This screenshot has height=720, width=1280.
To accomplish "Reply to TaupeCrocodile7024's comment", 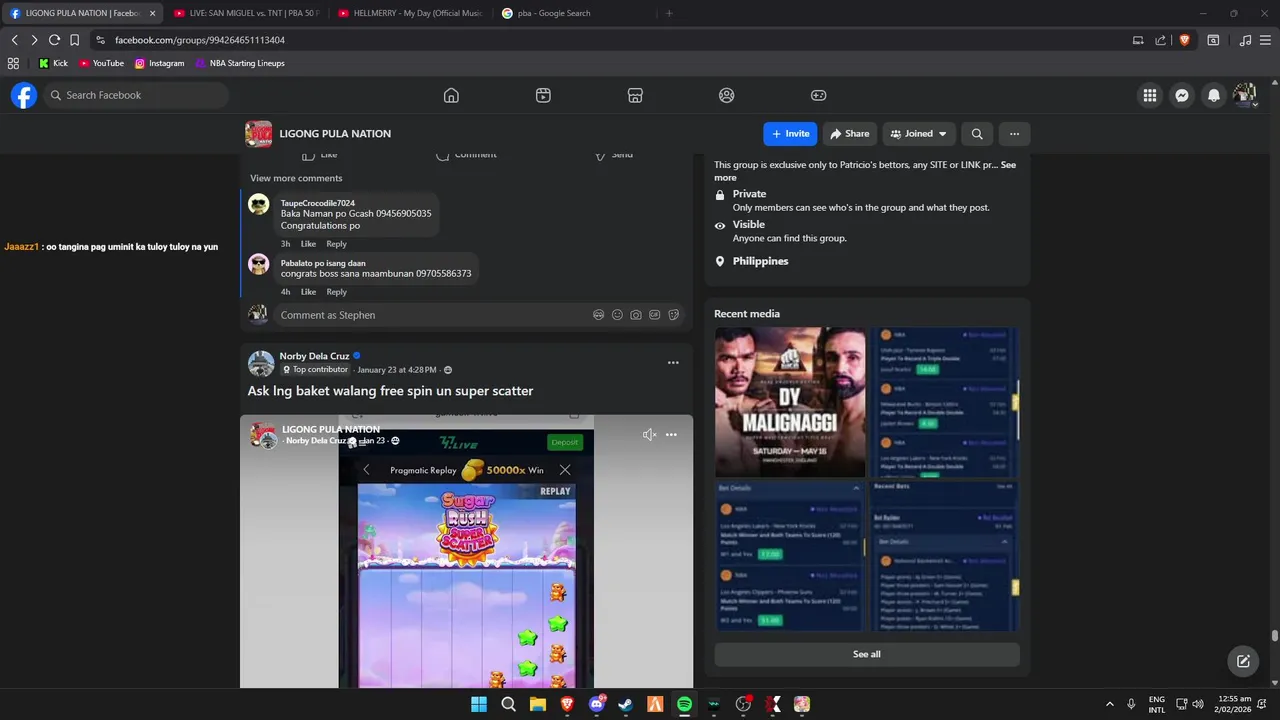I will [336, 244].
